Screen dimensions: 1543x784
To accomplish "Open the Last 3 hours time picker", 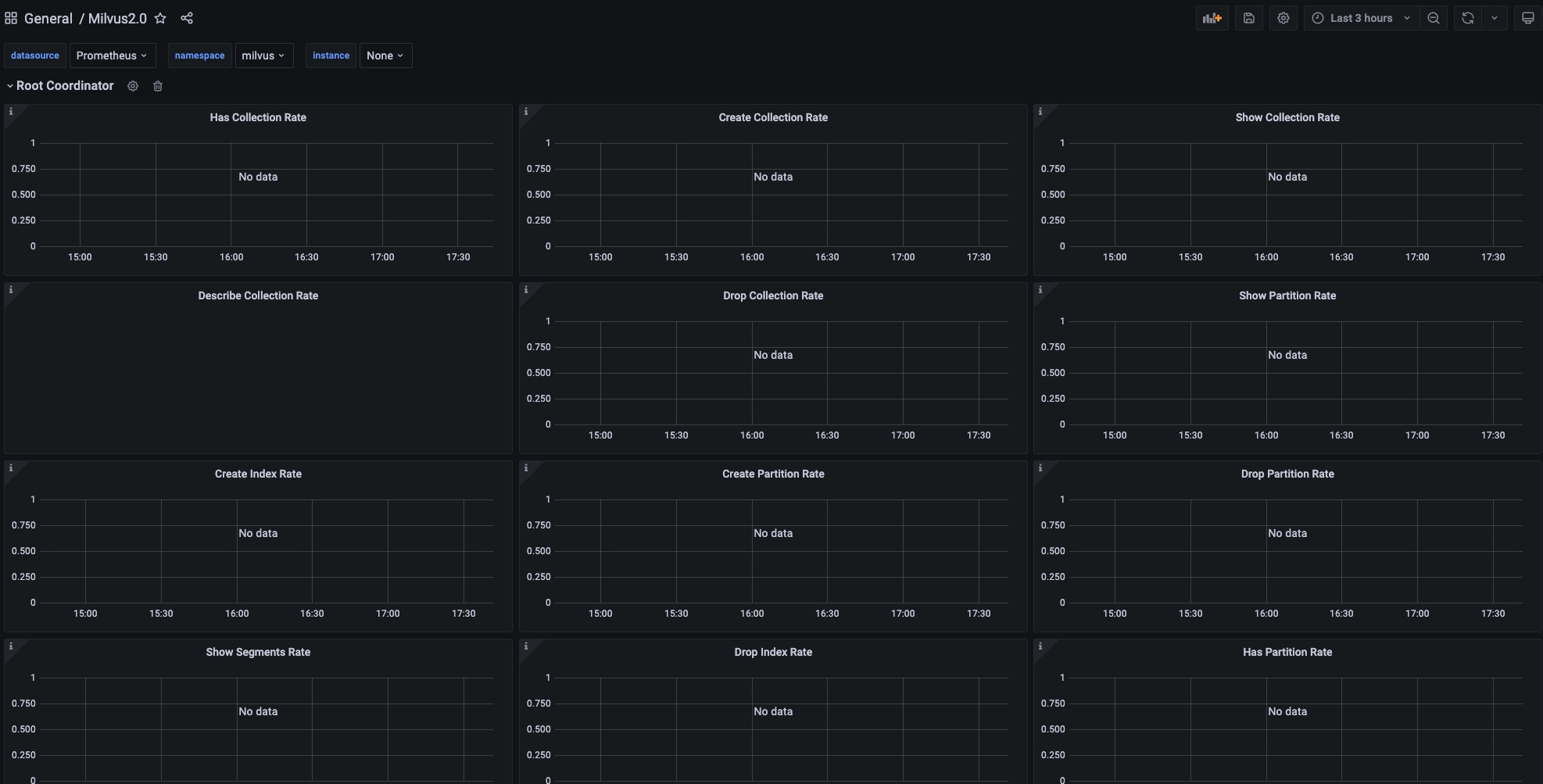I will point(1361,18).
